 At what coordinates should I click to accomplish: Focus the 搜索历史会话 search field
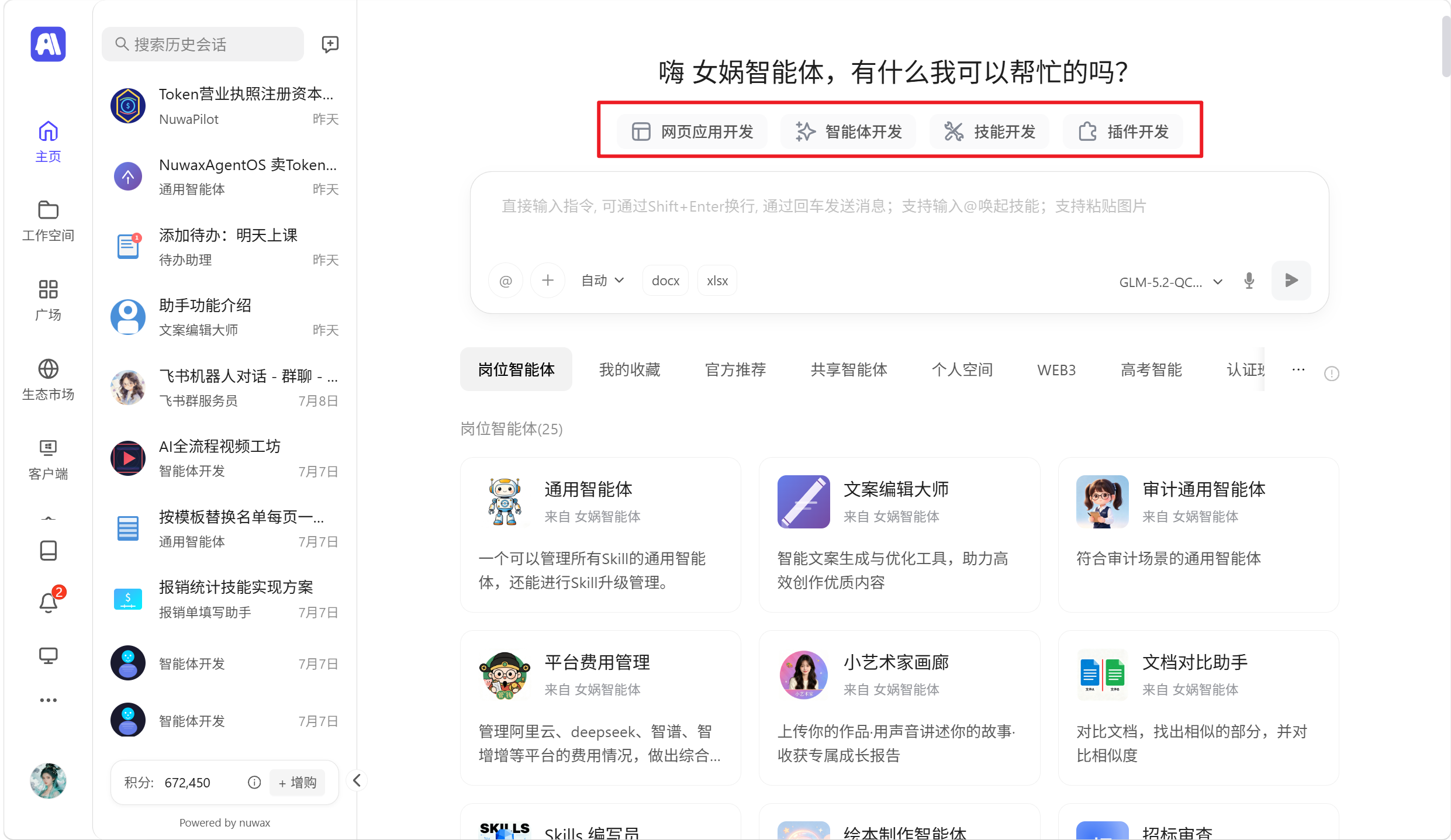click(x=203, y=44)
